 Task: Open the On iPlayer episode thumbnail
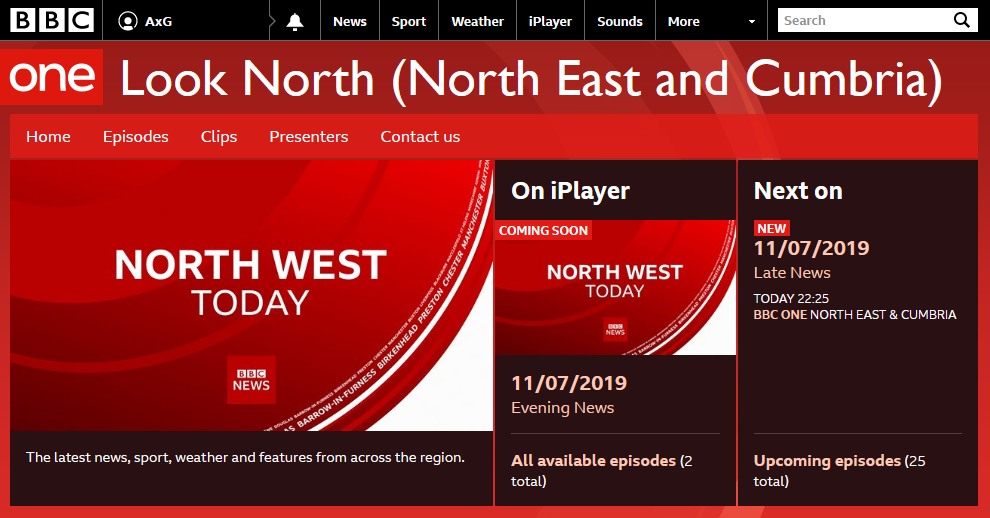(615, 287)
